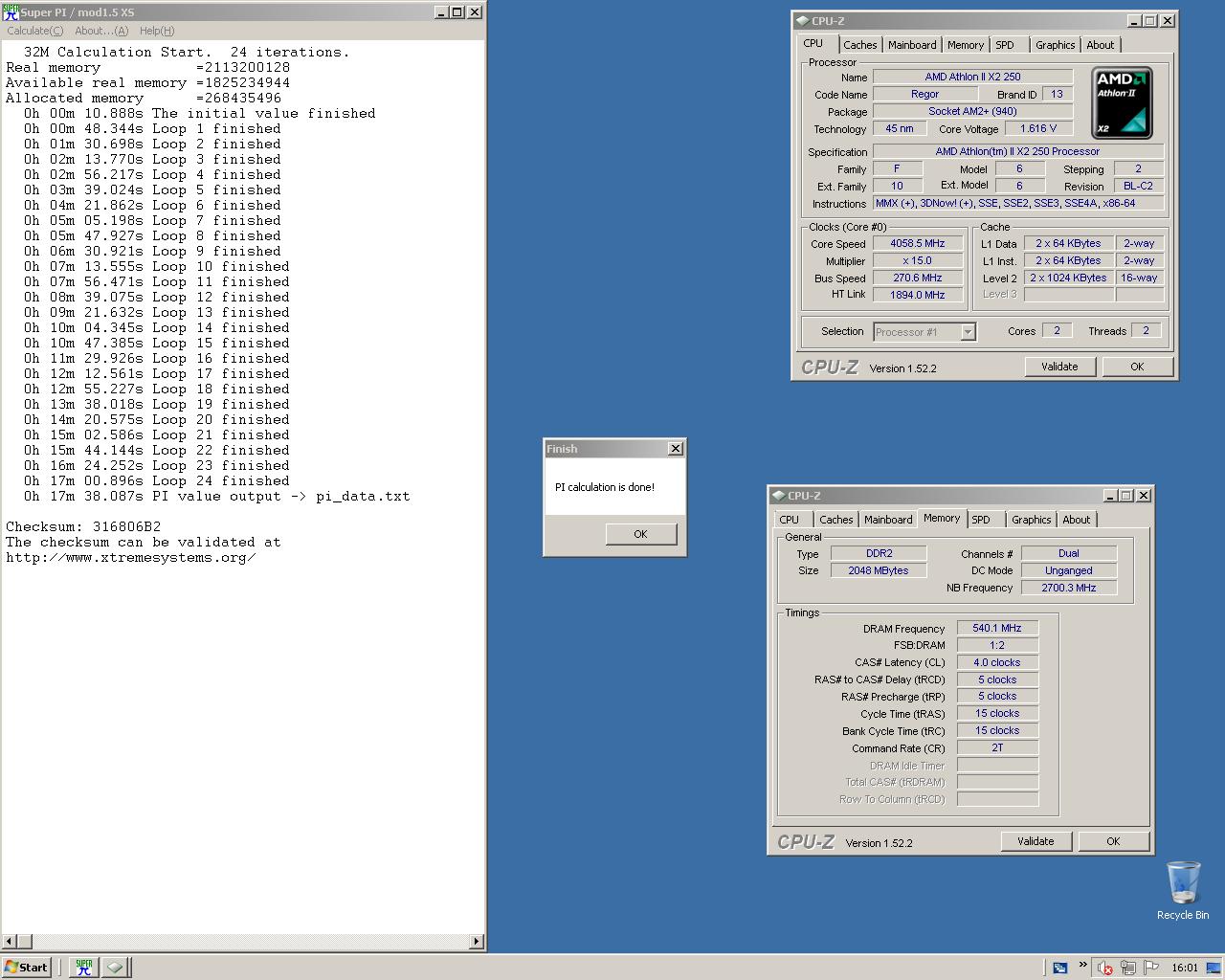
Task: Click Validate in the bottom CPU-Z window
Action: tap(1036, 841)
